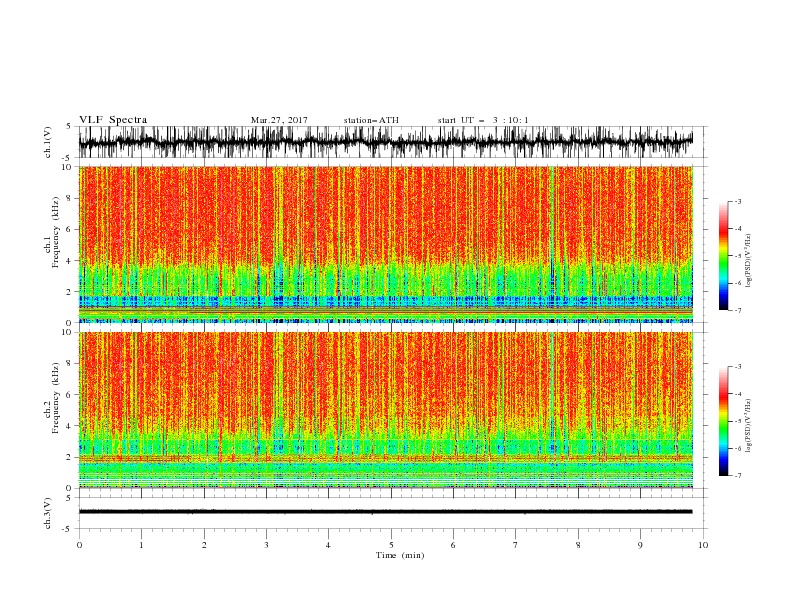Click the "-3" tick on ch.2 color bar

tap(738, 367)
